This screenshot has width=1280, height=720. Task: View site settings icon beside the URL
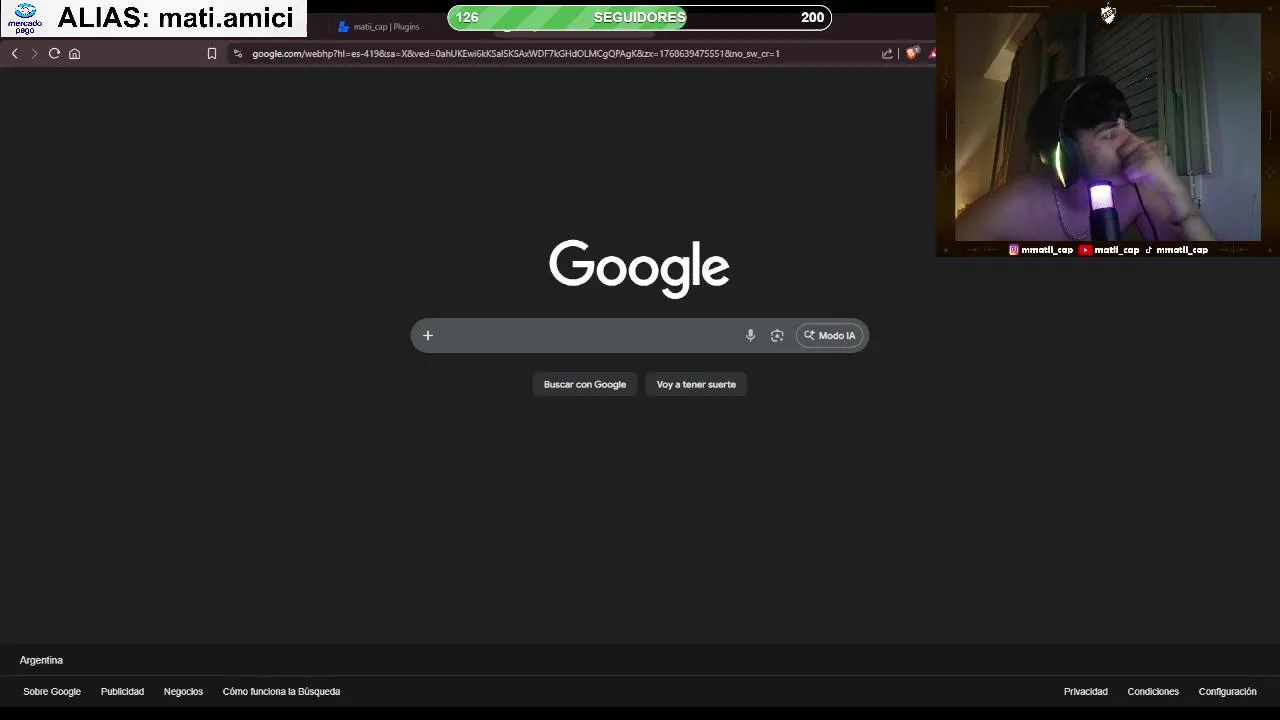[237, 53]
